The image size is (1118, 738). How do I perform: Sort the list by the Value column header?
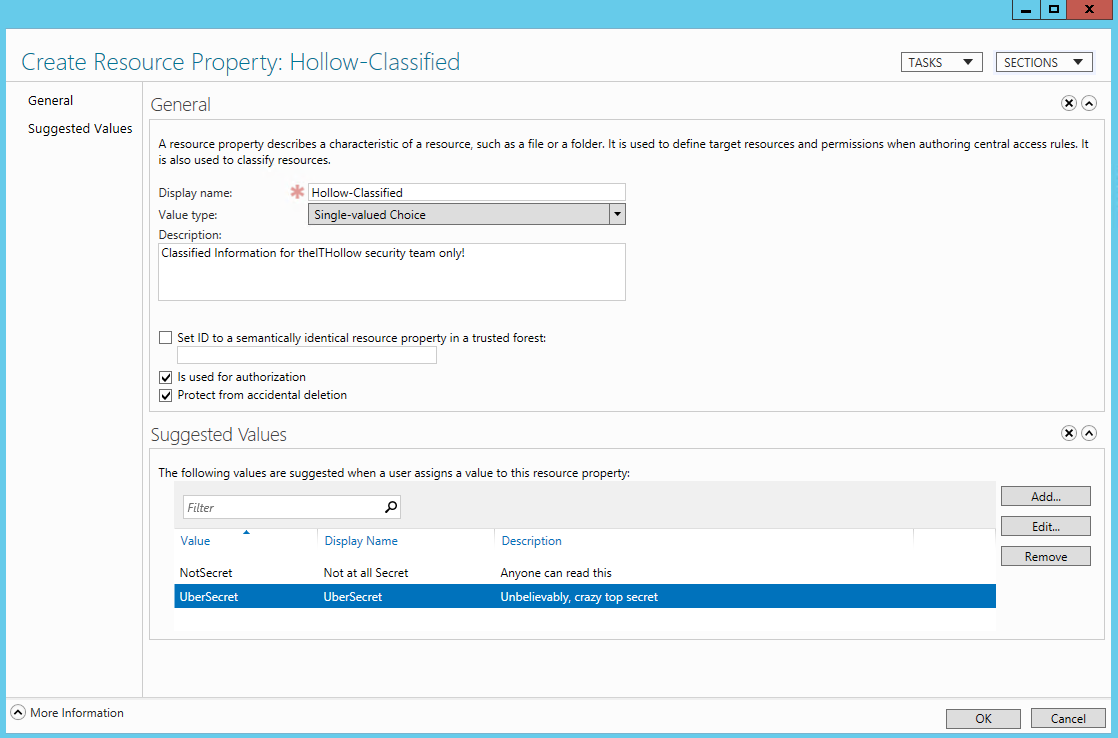point(196,541)
